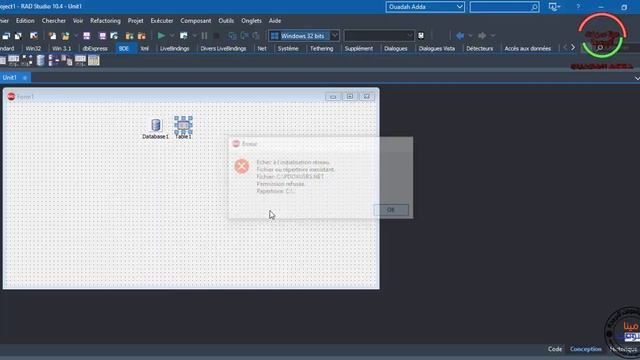Click the Stop program icon

[x=216, y=36]
